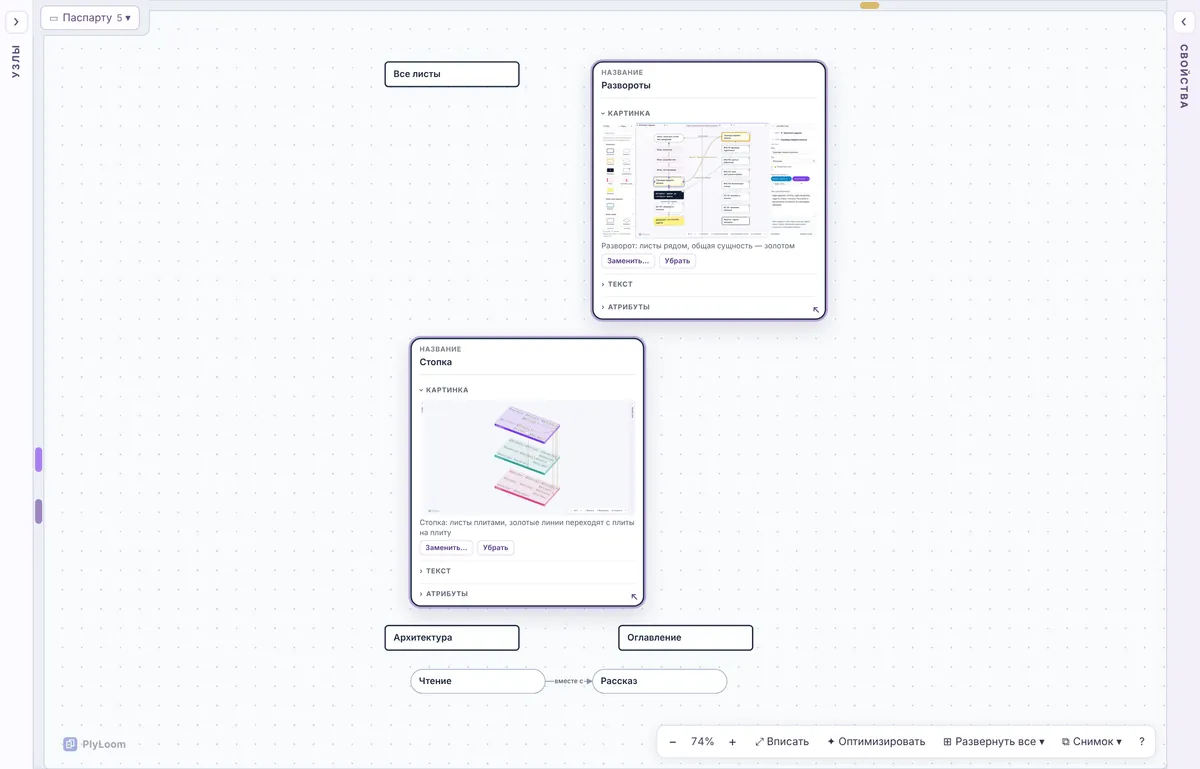
Task: Run the Оптимизировать layout action
Action: click(876, 742)
